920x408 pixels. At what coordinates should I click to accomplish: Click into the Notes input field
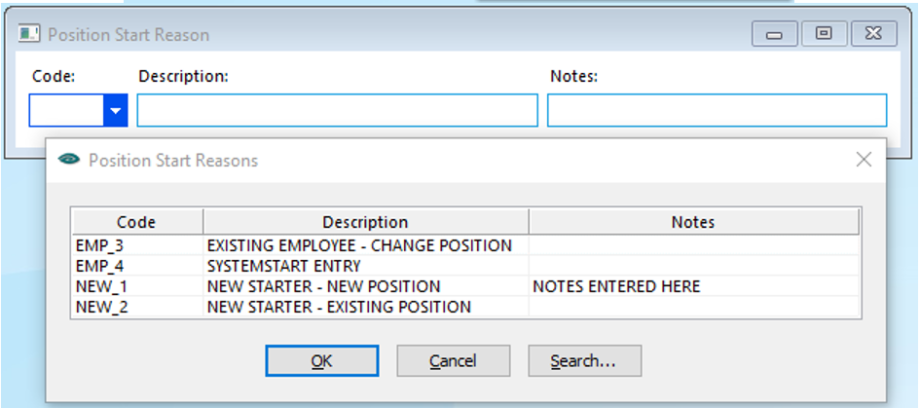click(717, 110)
